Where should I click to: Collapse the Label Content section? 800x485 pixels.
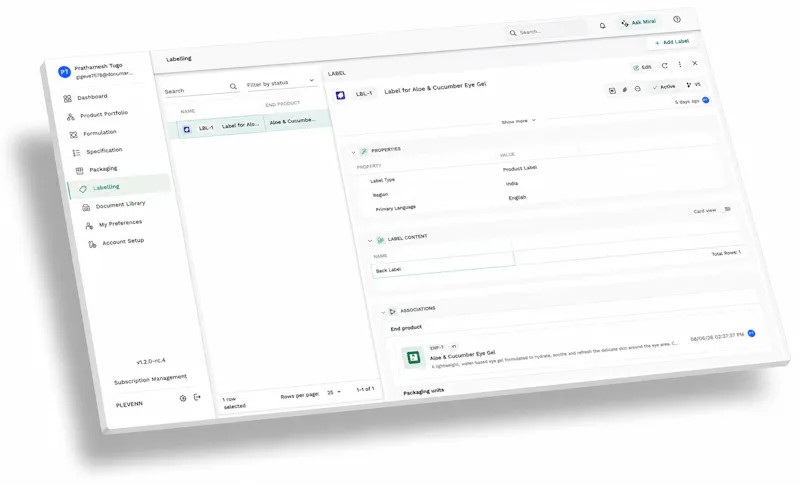tap(370, 240)
